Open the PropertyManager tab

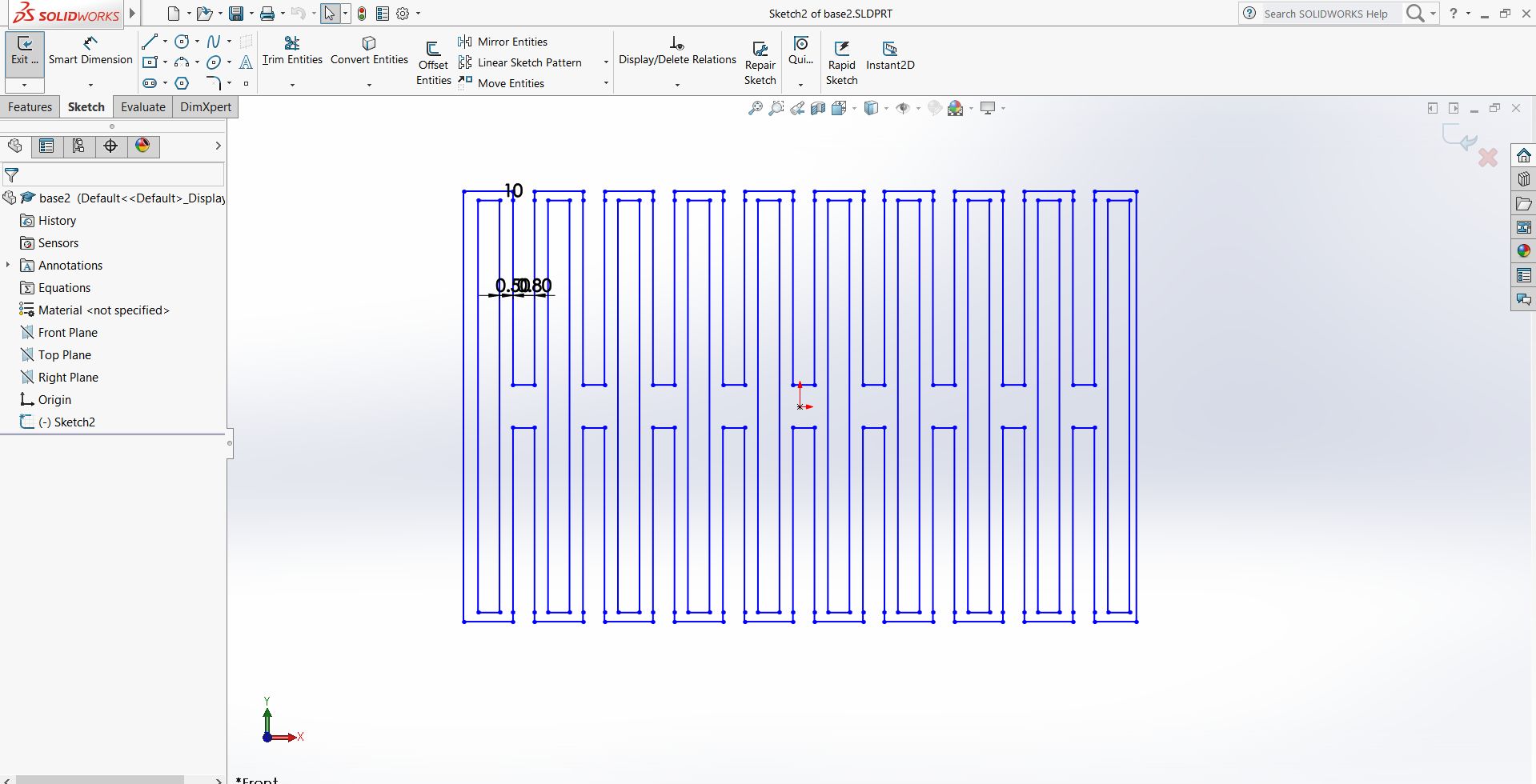click(46, 146)
